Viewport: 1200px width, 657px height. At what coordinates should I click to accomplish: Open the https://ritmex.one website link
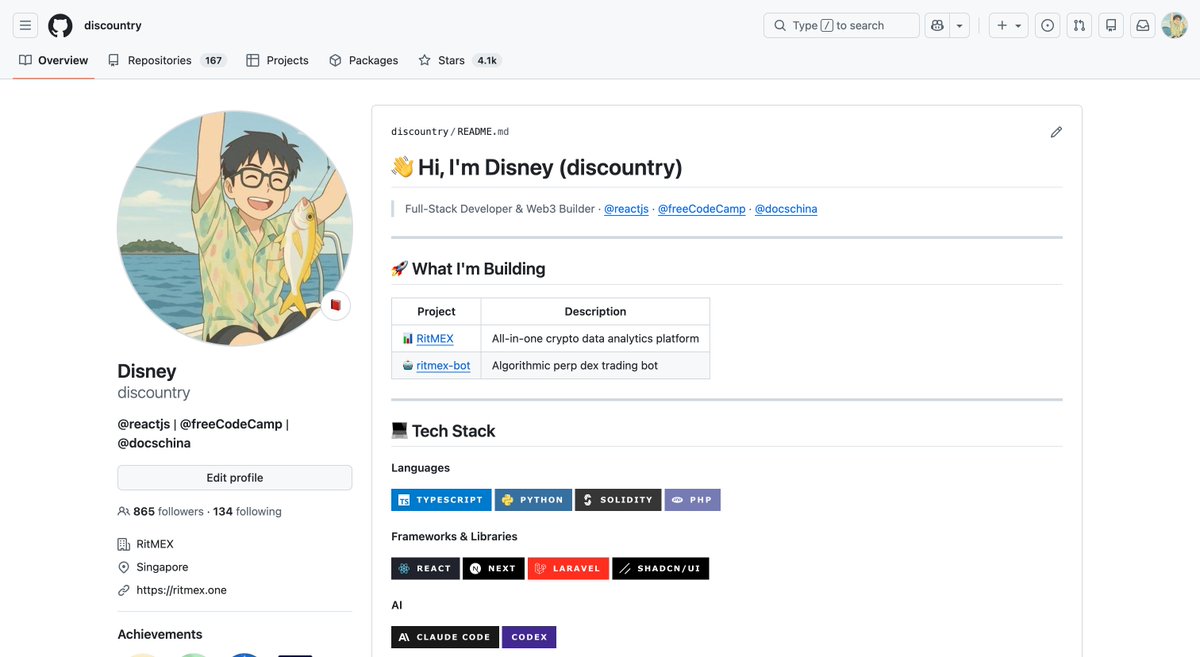tap(182, 590)
